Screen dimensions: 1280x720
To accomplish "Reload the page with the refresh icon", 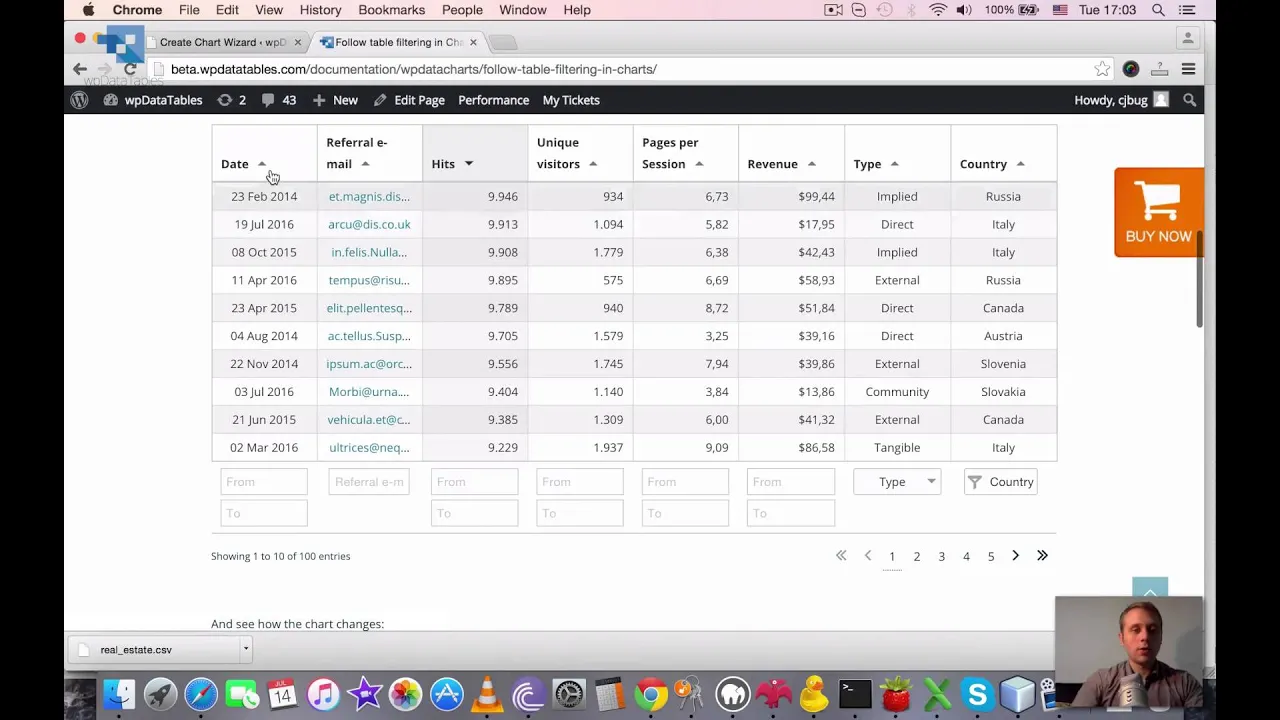I will (130, 69).
